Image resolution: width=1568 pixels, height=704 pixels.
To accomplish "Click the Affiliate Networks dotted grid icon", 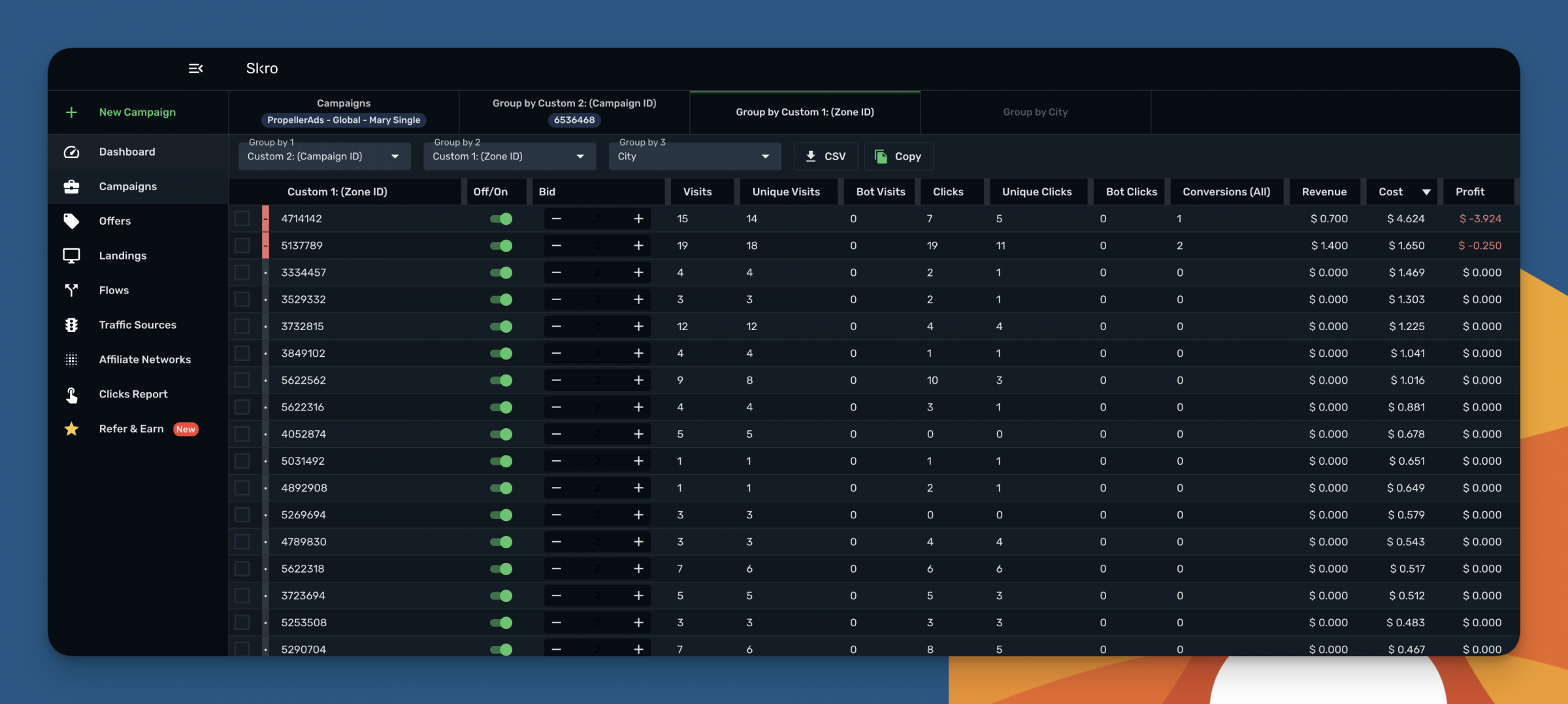I will click(x=71, y=360).
